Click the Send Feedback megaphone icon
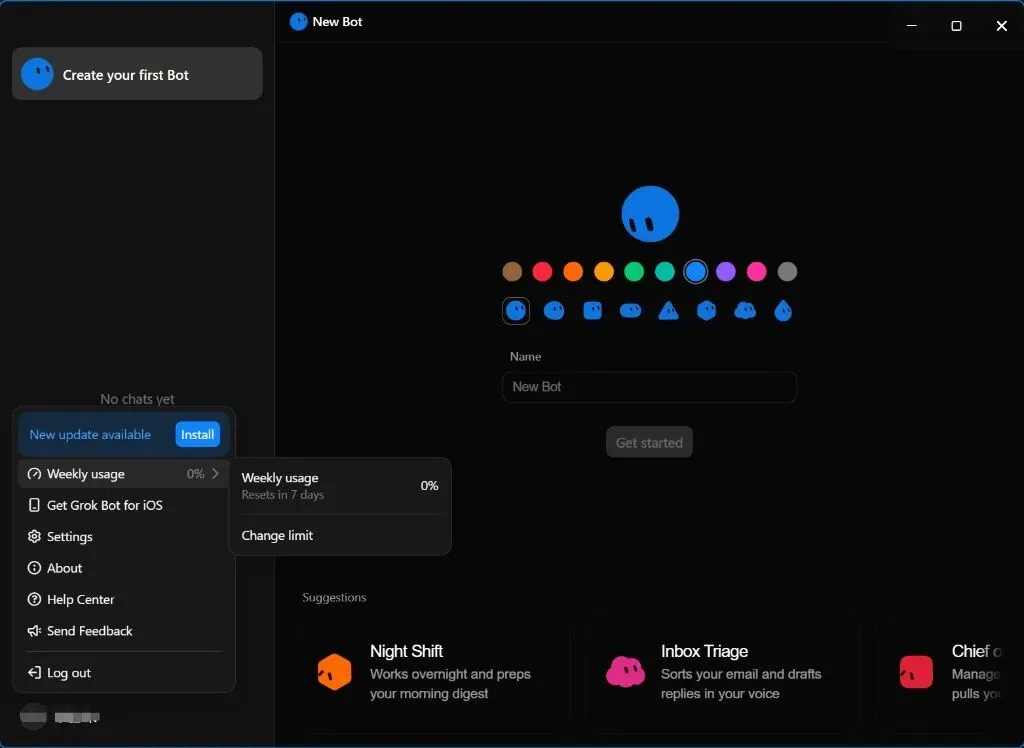 point(34,631)
